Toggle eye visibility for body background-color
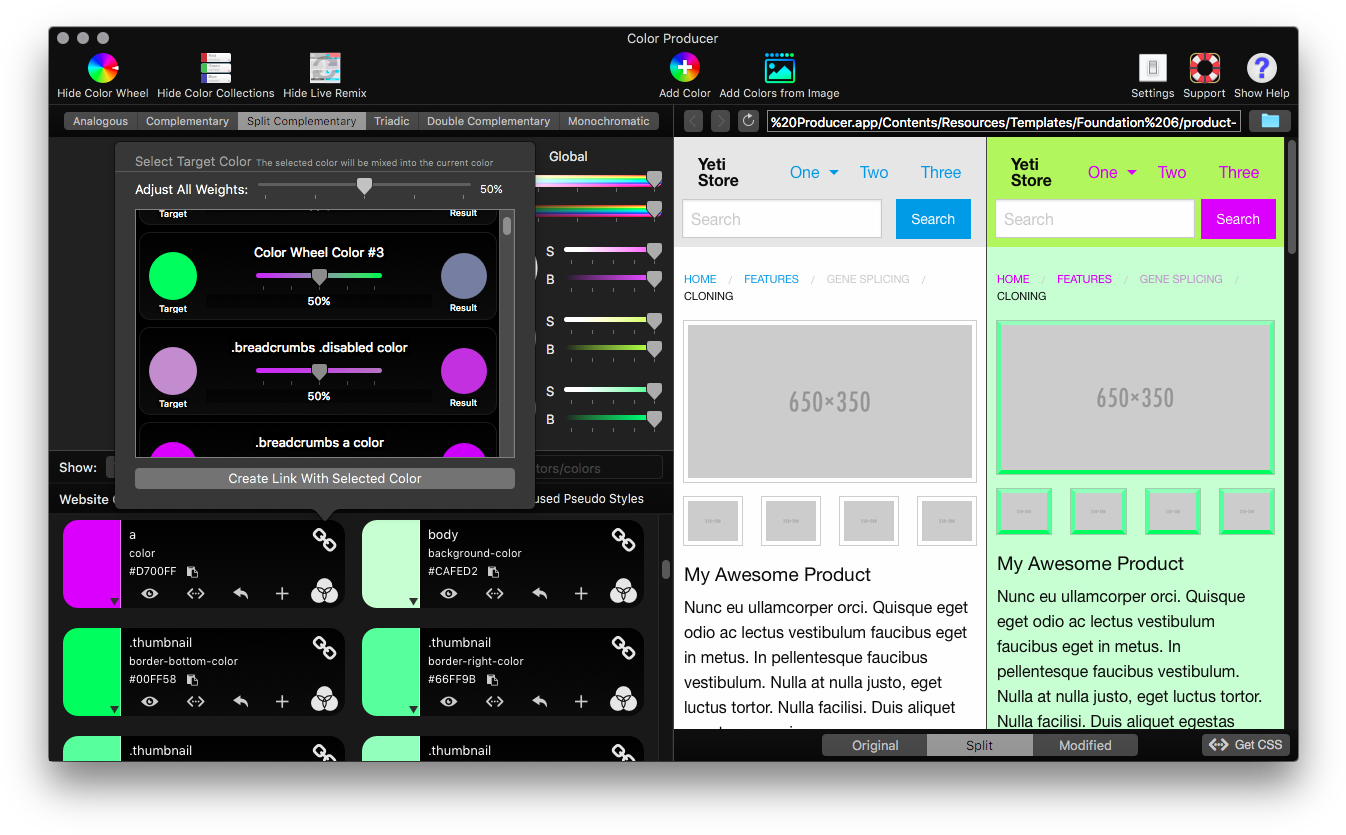This screenshot has width=1346, height=835. pos(449,593)
